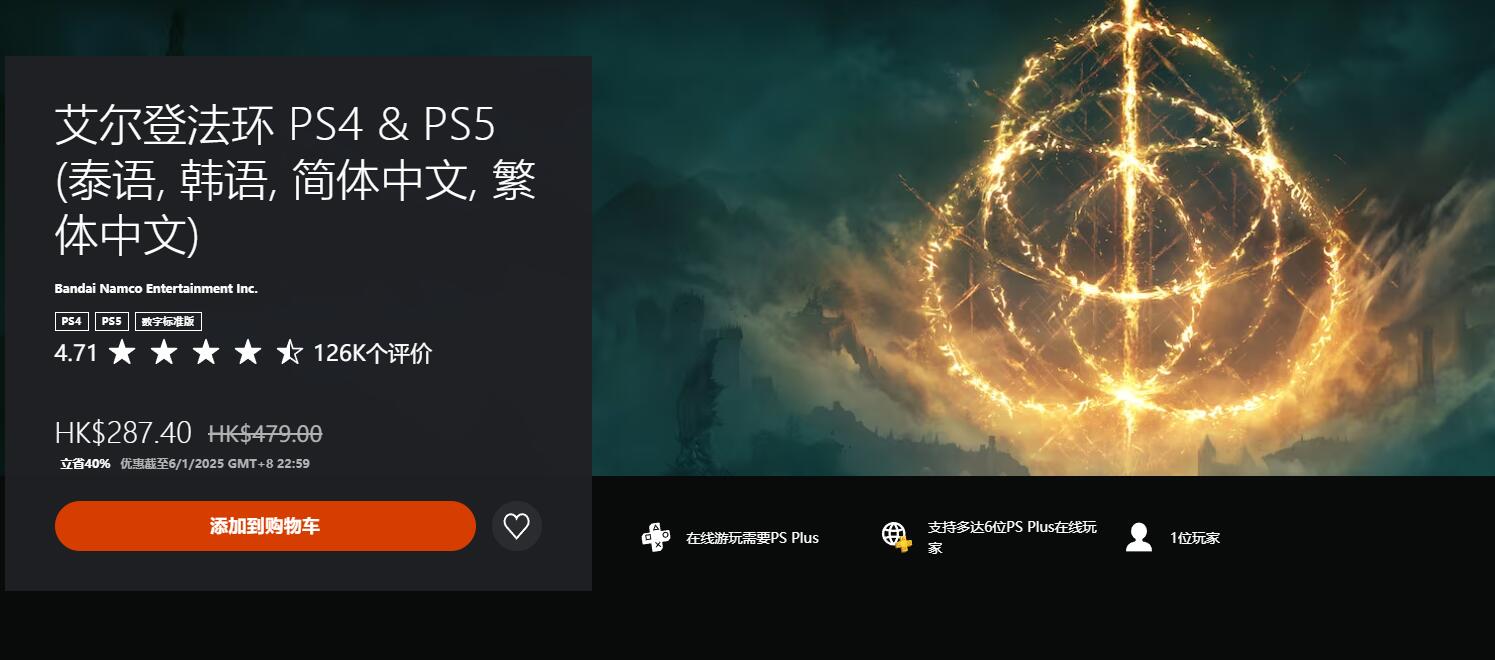Click the discounted price HK$287.40
1495x660 pixels.
point(123,433)
